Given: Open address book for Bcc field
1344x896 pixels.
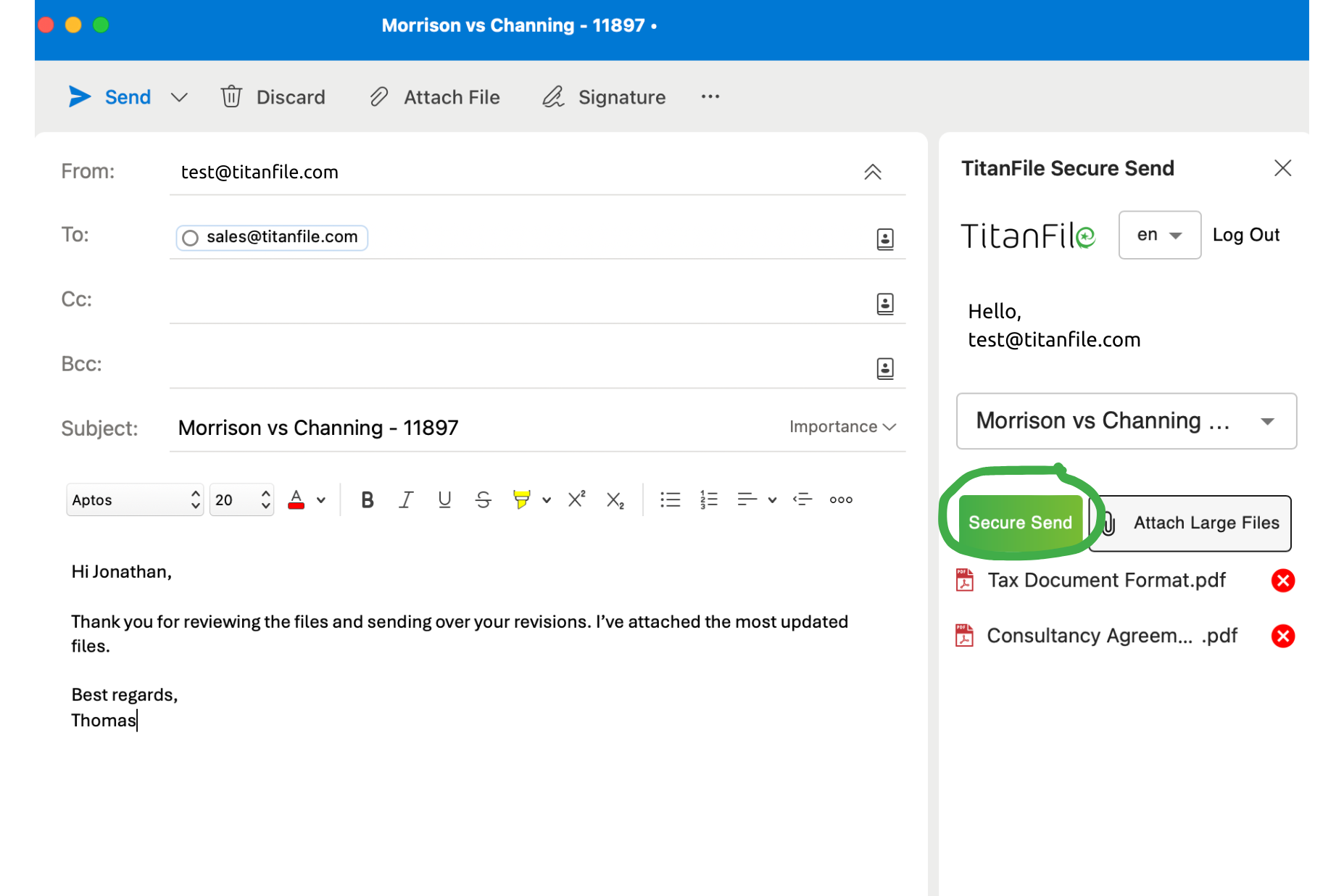Looking at the screenshot, I should 885,368.
